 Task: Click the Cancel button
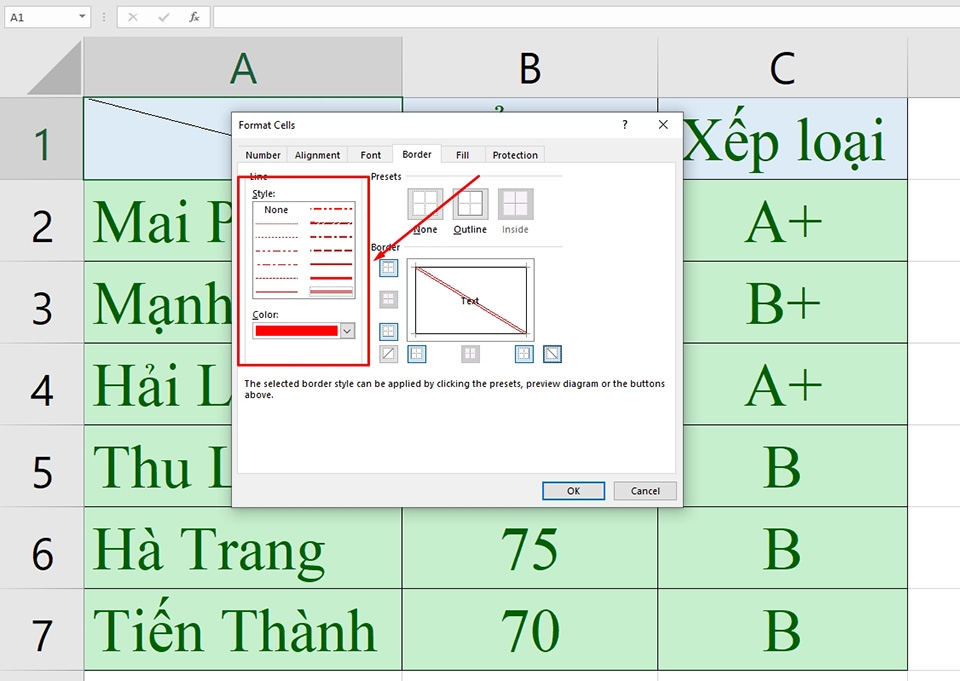[645, 491]
